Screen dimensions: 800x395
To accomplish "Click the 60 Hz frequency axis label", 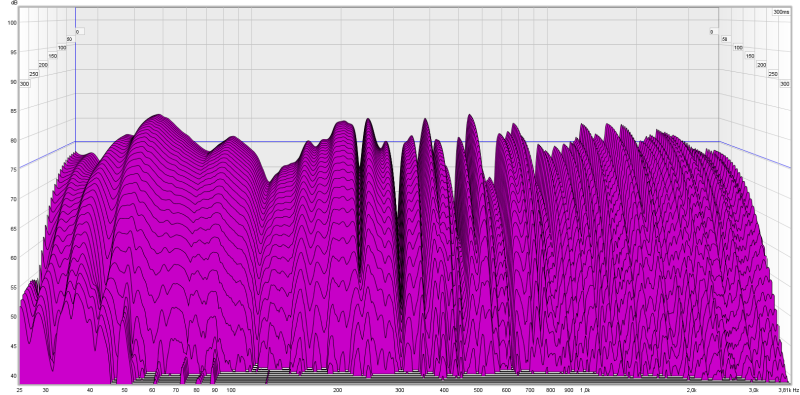I will [x=152, y=390].
